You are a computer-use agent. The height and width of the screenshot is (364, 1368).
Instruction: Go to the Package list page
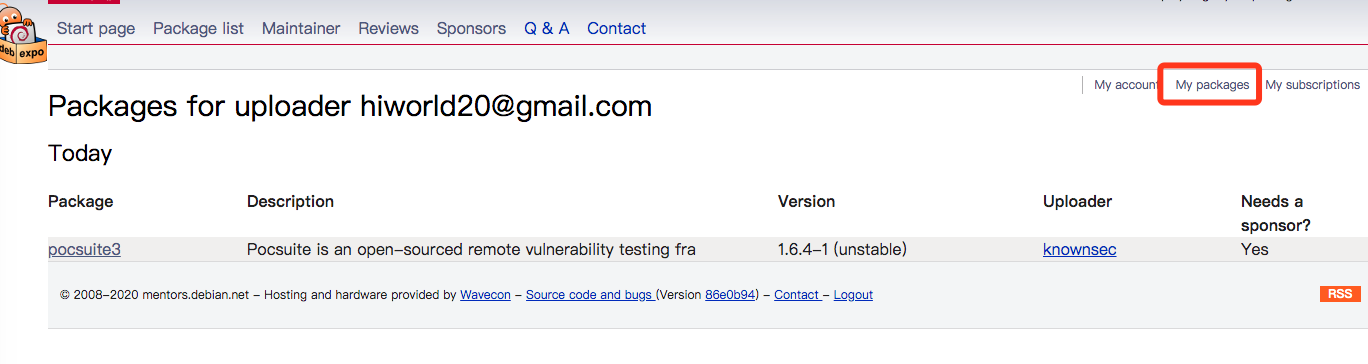tap(198, 28)
